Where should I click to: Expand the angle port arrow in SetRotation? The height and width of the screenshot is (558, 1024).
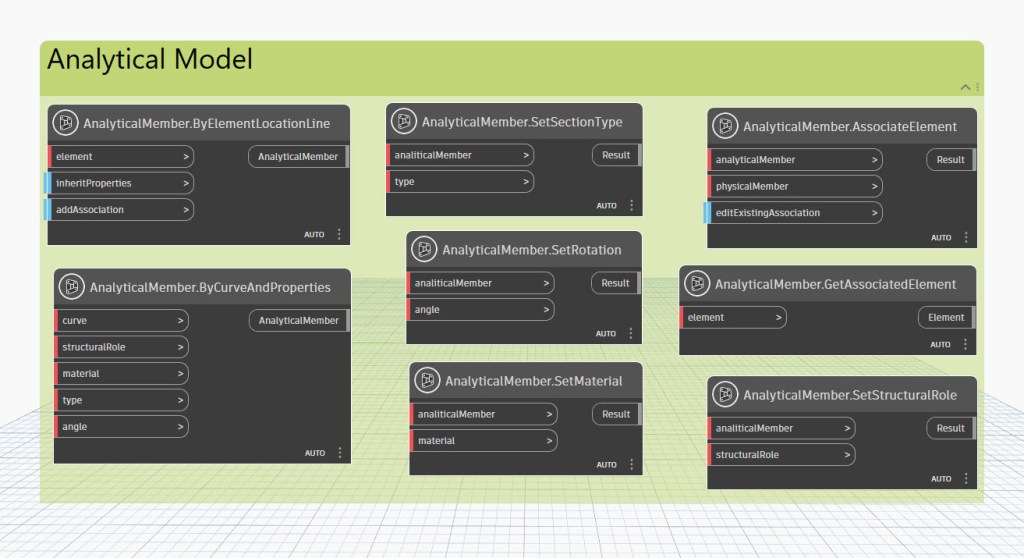pos(546,310)
